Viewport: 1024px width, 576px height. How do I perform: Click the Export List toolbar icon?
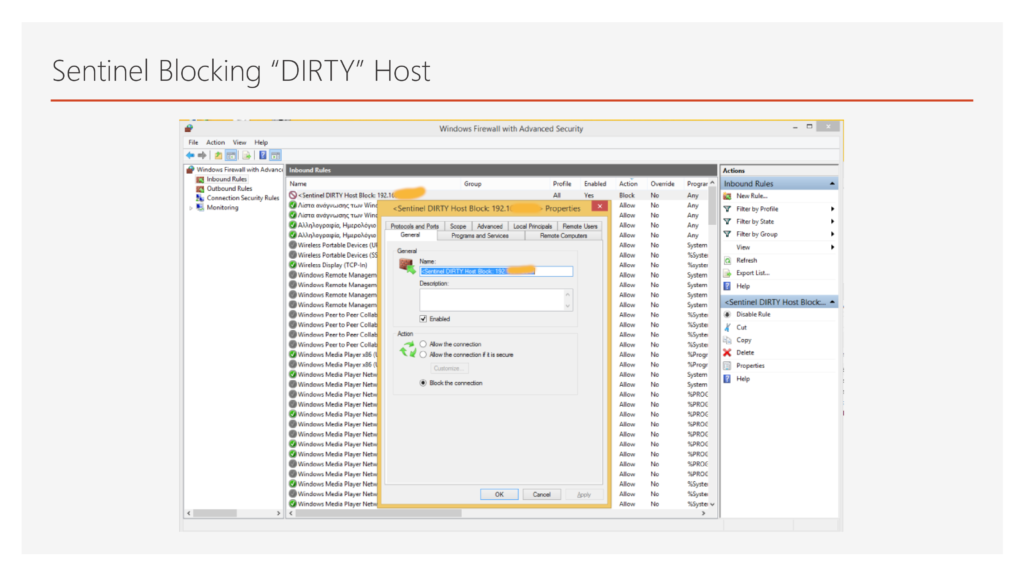coord(245,156)
